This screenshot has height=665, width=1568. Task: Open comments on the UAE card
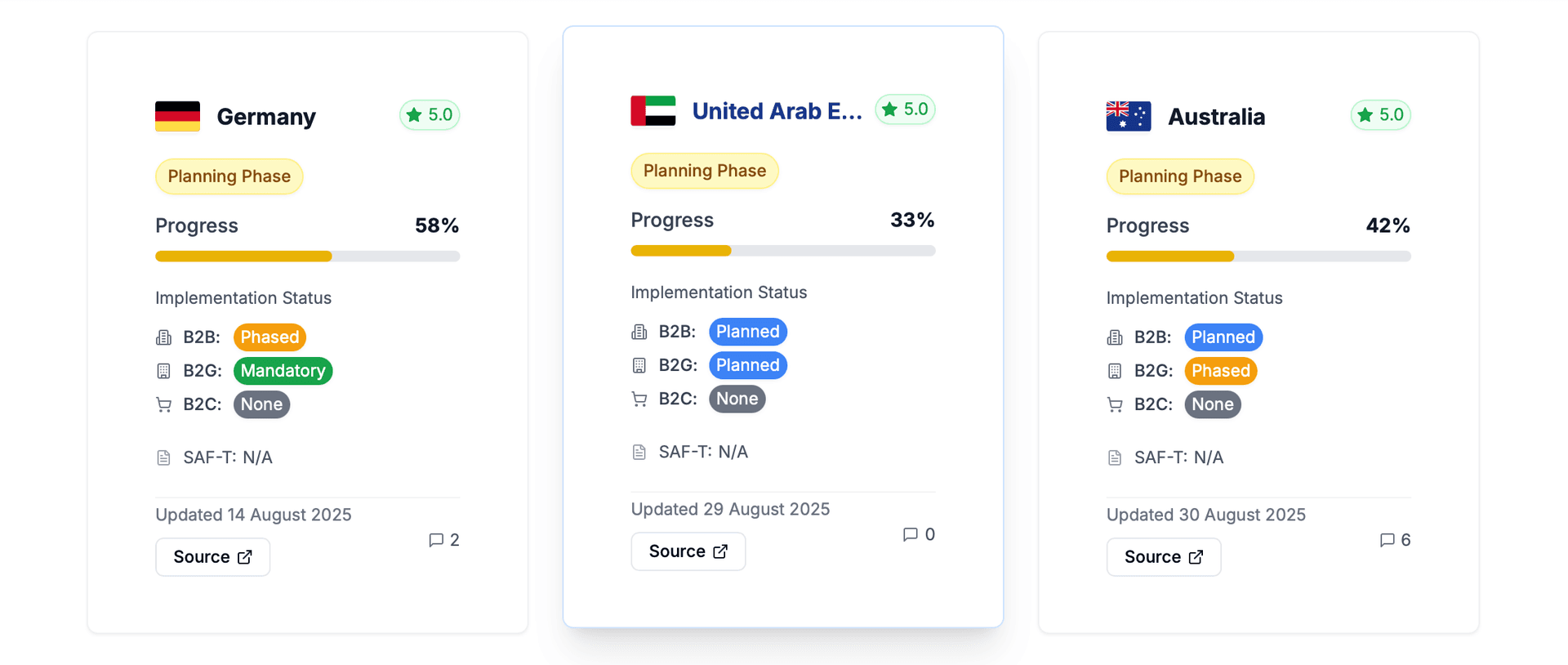coord(919,534)
